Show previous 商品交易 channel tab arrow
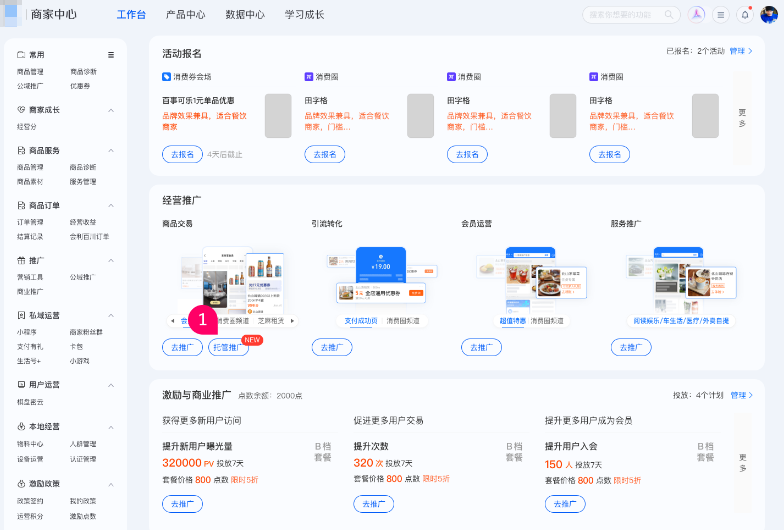 tap(173, 321)
